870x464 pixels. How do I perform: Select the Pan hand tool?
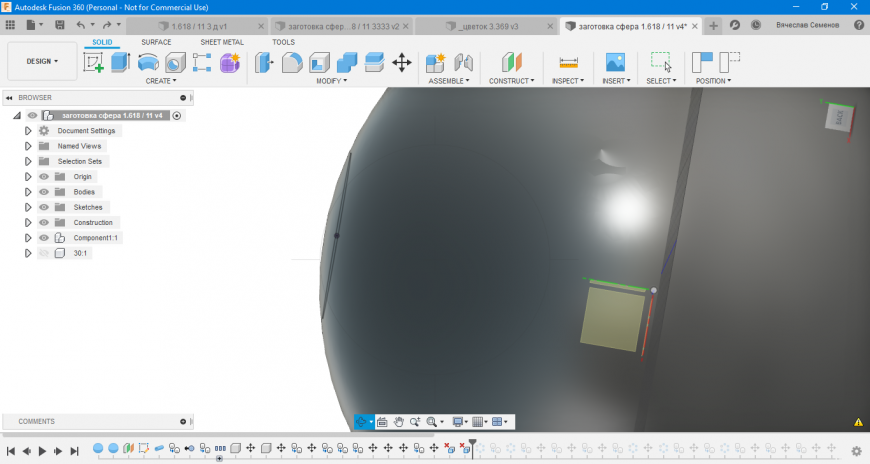pos(398,422)
